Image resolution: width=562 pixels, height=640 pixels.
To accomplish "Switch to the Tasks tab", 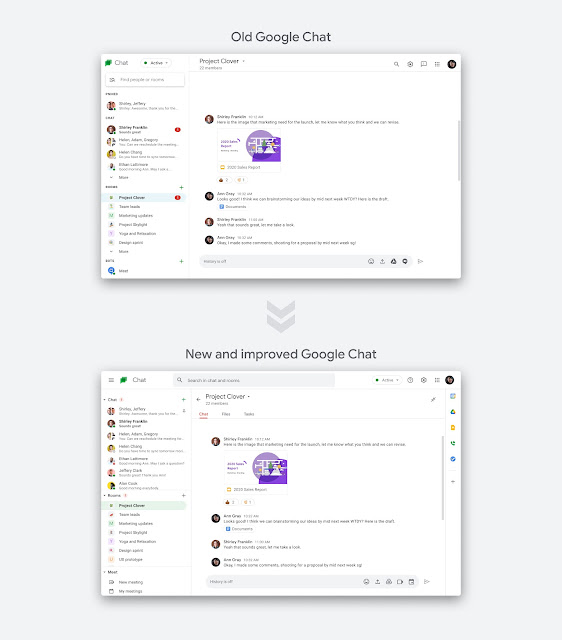I will coord(249,414).
